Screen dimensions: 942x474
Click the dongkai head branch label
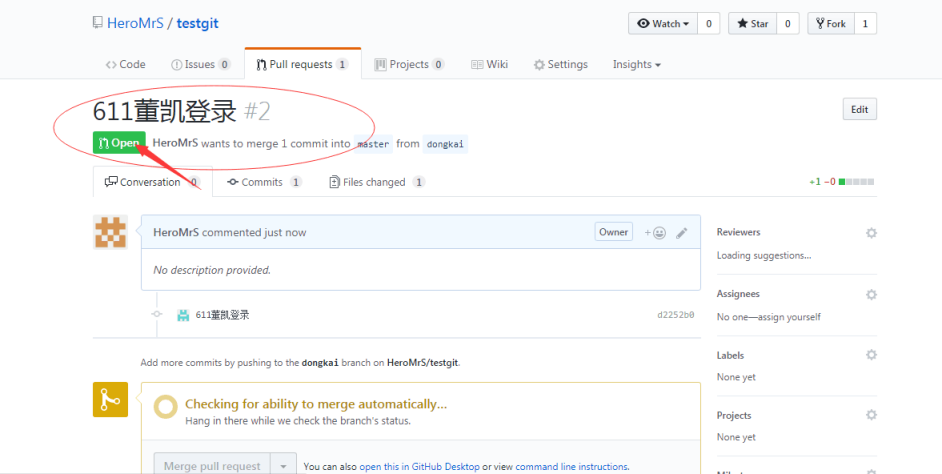[x=445, y=144]
